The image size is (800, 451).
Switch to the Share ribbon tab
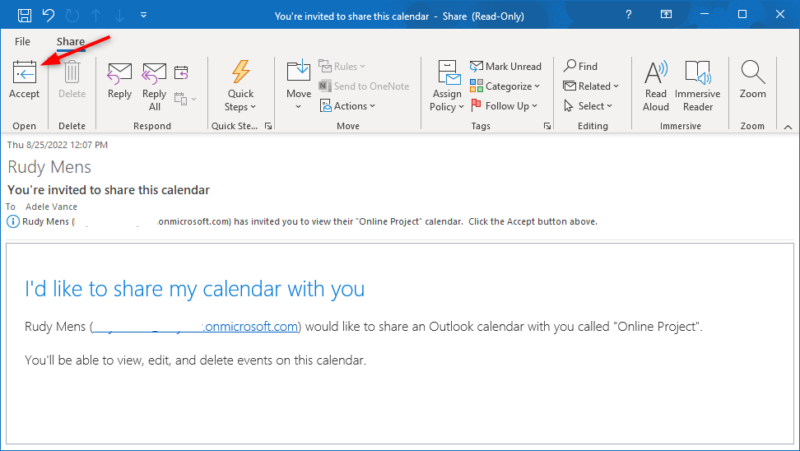point(70,41)
